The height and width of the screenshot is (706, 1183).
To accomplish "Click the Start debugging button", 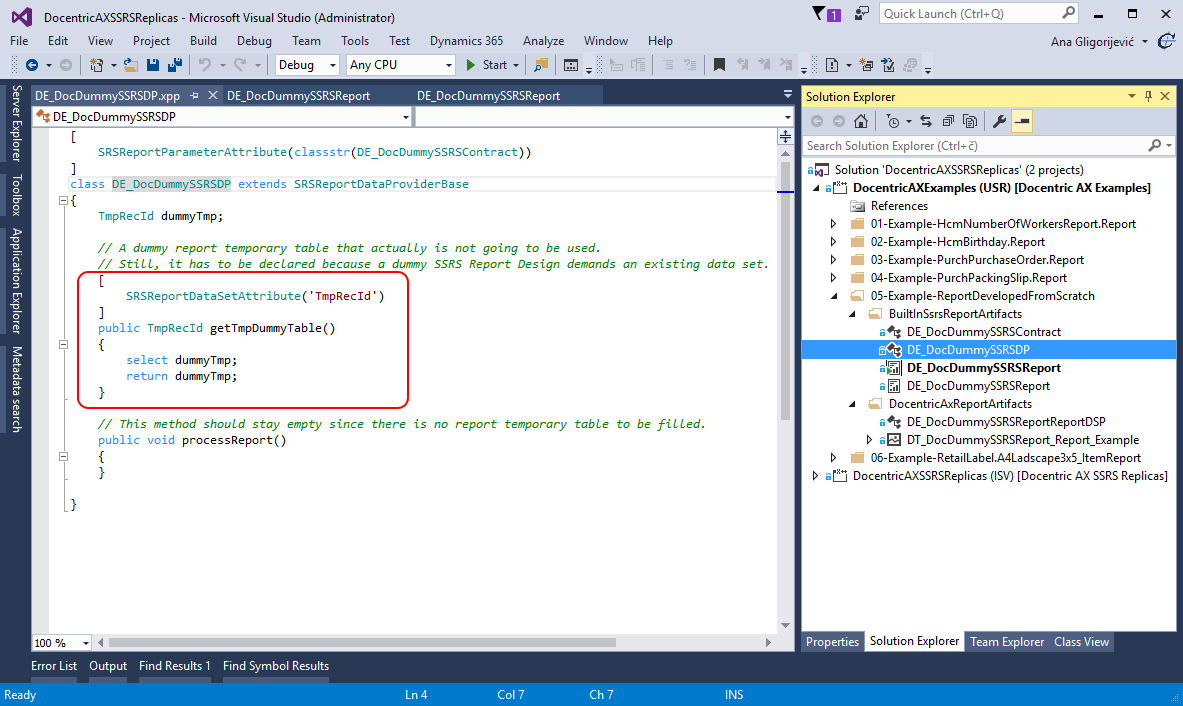I will (487, 65).
